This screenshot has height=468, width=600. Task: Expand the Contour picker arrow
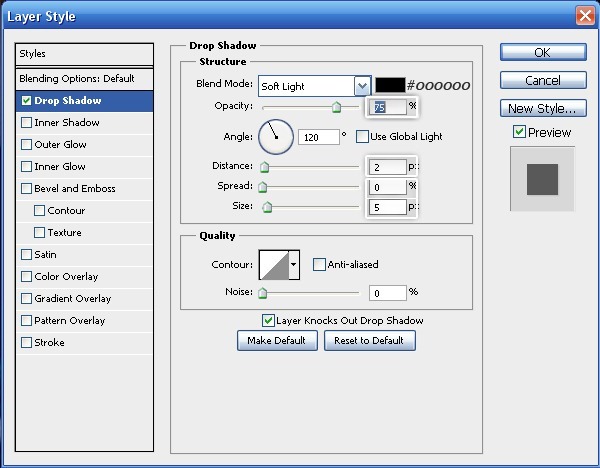click(x=293, y=264)
